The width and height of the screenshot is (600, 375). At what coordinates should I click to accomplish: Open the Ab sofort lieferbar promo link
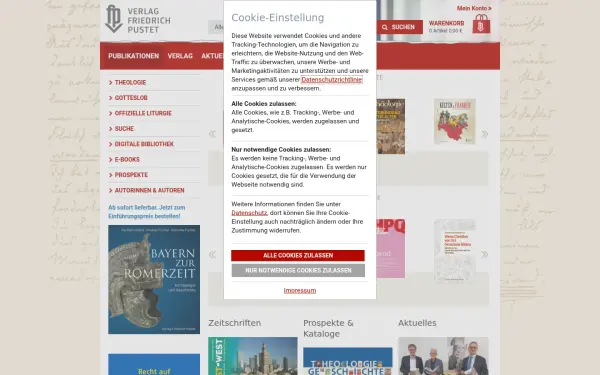pos(147,212)
